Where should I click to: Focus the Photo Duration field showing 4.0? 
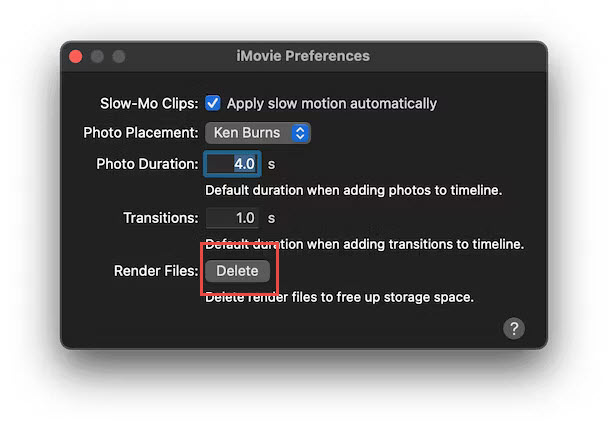[233, 164]
